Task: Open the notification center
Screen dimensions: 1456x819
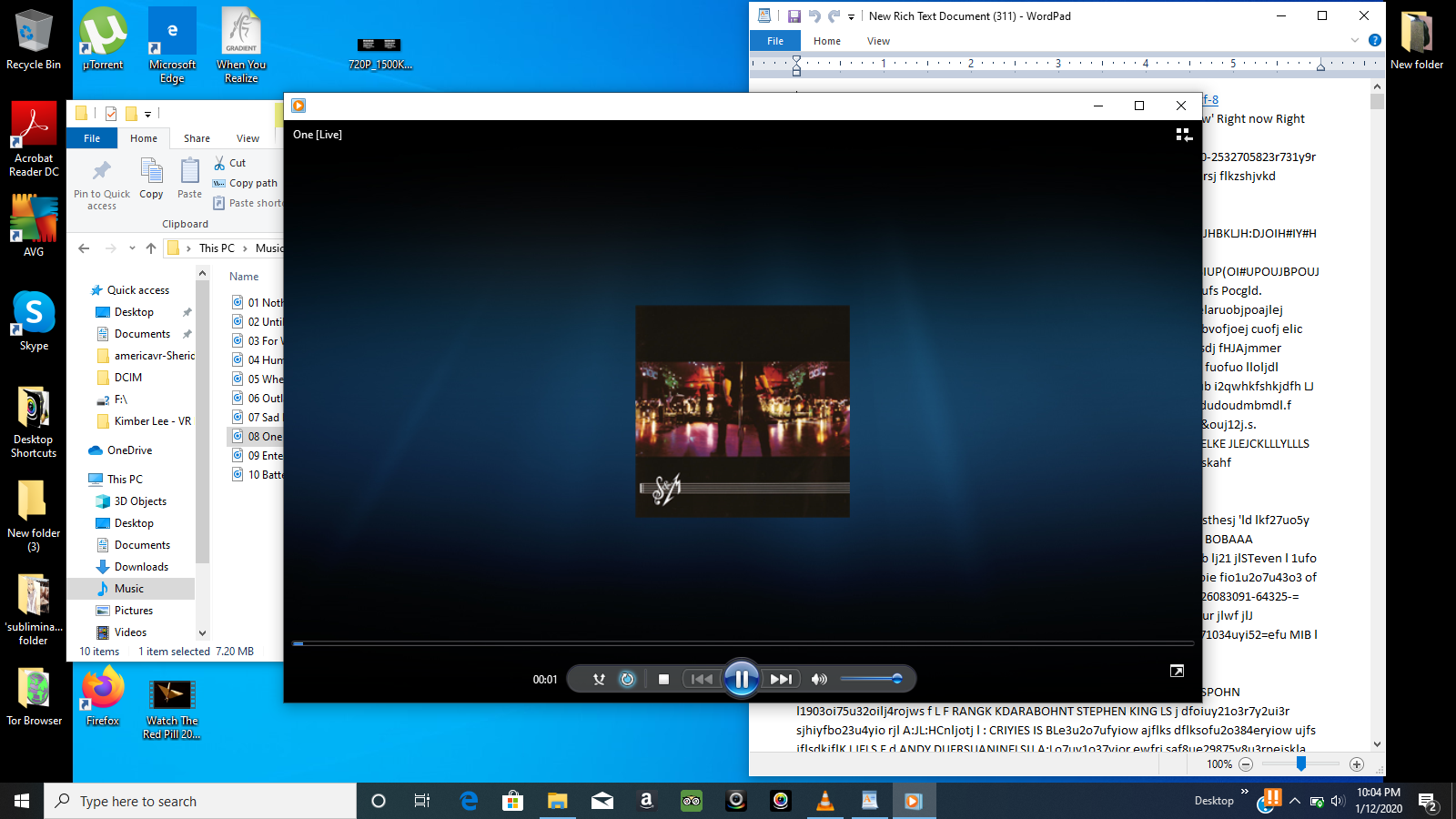Action: coord(1428,801)
